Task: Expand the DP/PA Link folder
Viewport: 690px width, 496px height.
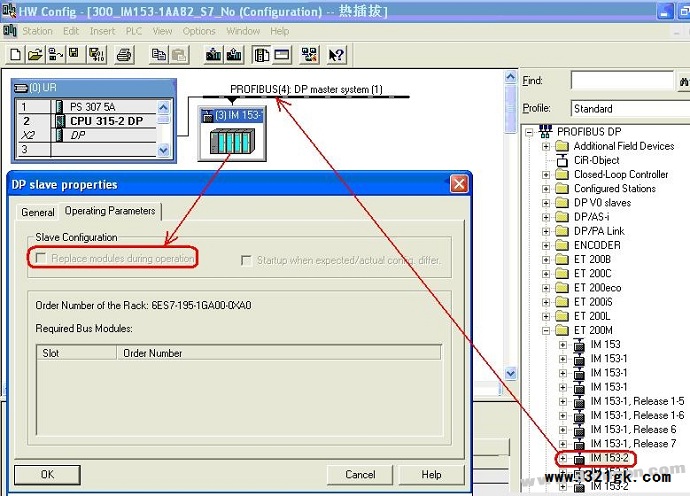Action: (546, 231)
